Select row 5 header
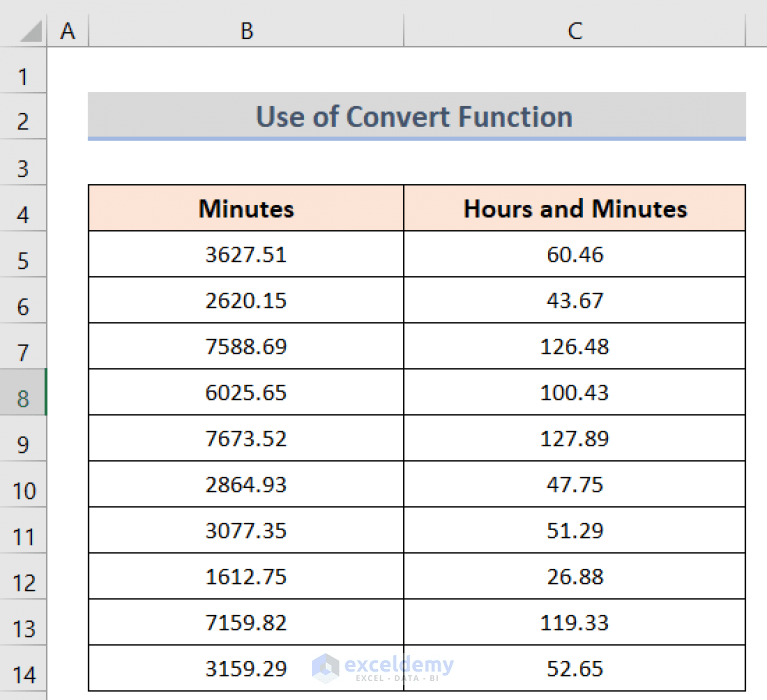The height and width of the screenshot is (700, 767). pos(23,254)
